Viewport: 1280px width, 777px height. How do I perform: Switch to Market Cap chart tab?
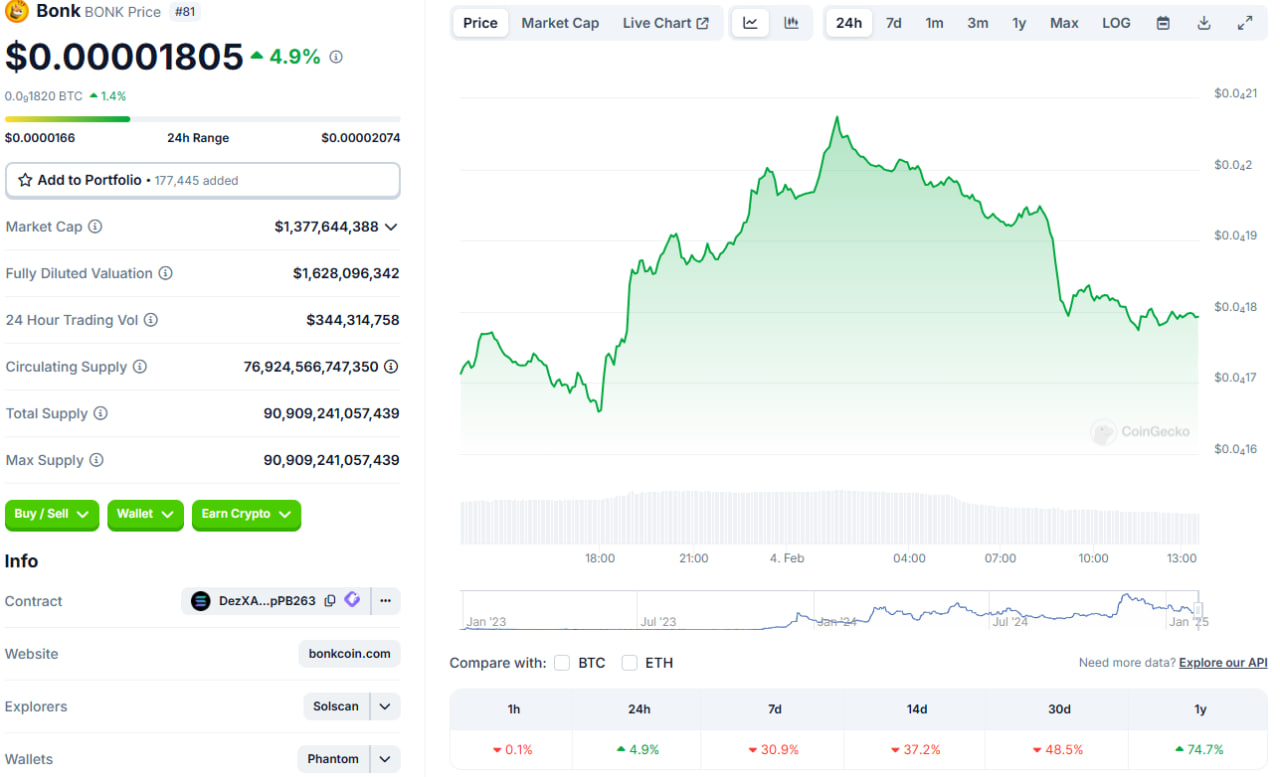coord(560,23)
